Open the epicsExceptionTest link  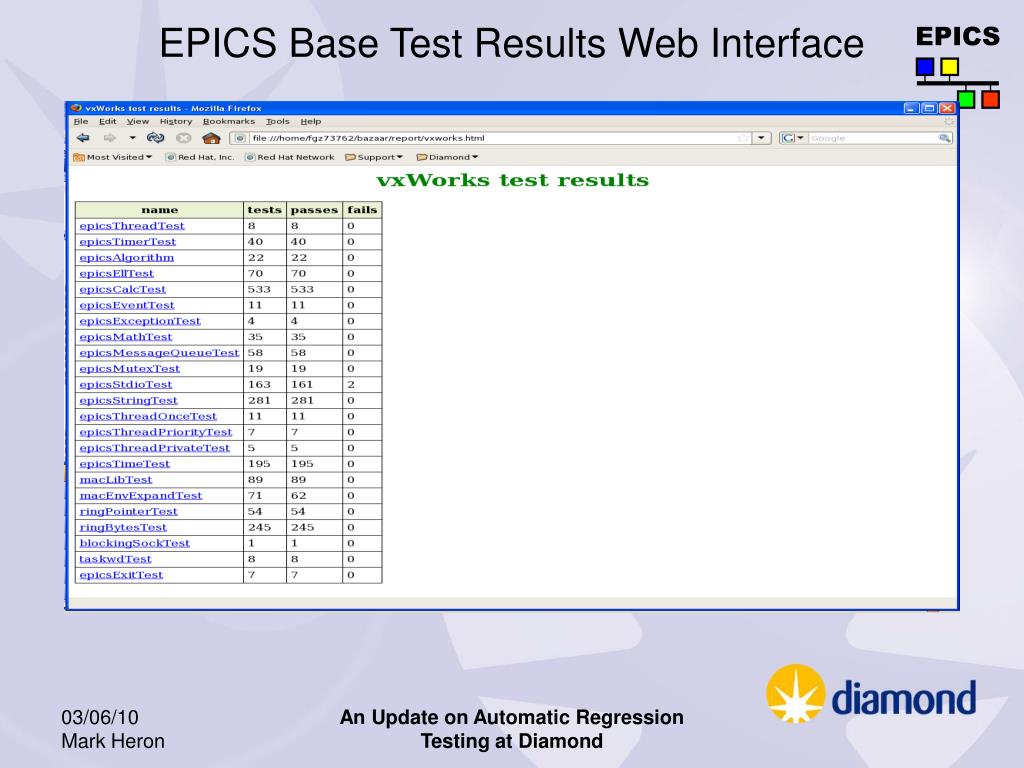pos(140,321)
